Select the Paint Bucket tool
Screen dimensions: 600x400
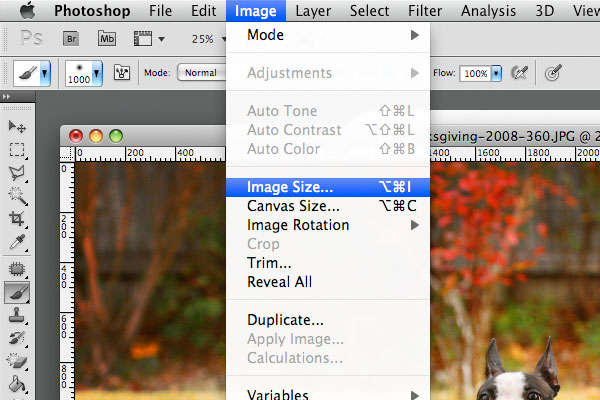(17, 384)
